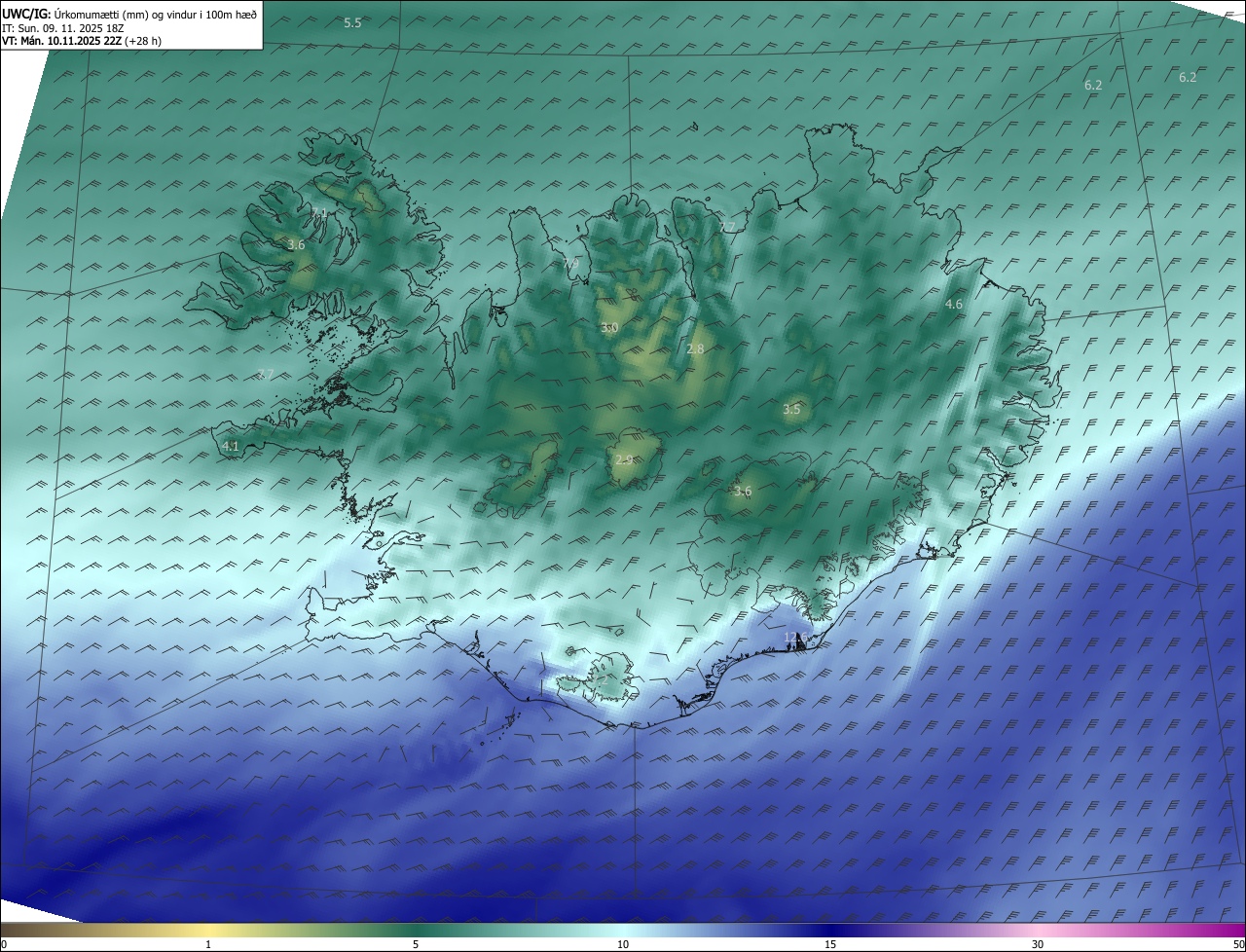Viewport: 1246px width, 952px height.
Task: Click the 15 label on the colour scale
Action: (x=830, y=944)
